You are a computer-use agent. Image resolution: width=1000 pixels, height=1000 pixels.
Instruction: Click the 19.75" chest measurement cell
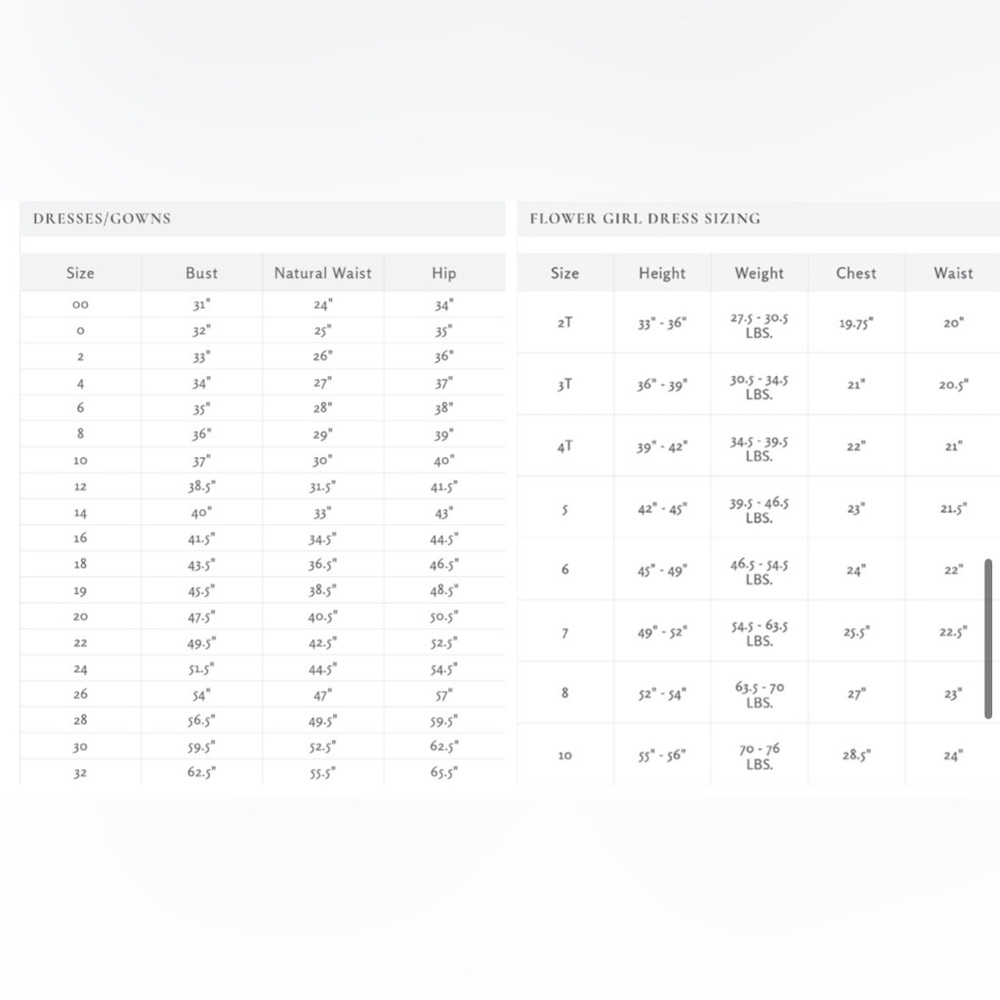[856, 323]
